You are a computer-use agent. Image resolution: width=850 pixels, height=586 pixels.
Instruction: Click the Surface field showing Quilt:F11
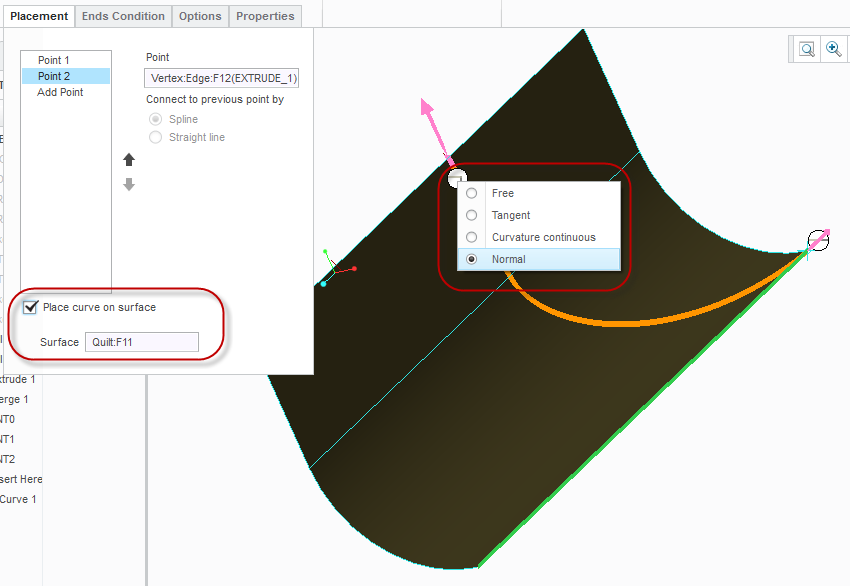[x=140, y=341]
